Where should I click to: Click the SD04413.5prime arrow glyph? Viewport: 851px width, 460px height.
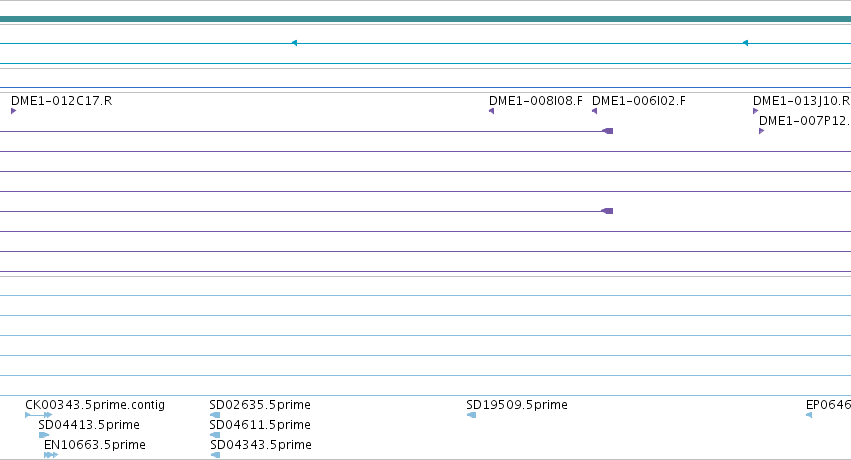tap(44, 435)
